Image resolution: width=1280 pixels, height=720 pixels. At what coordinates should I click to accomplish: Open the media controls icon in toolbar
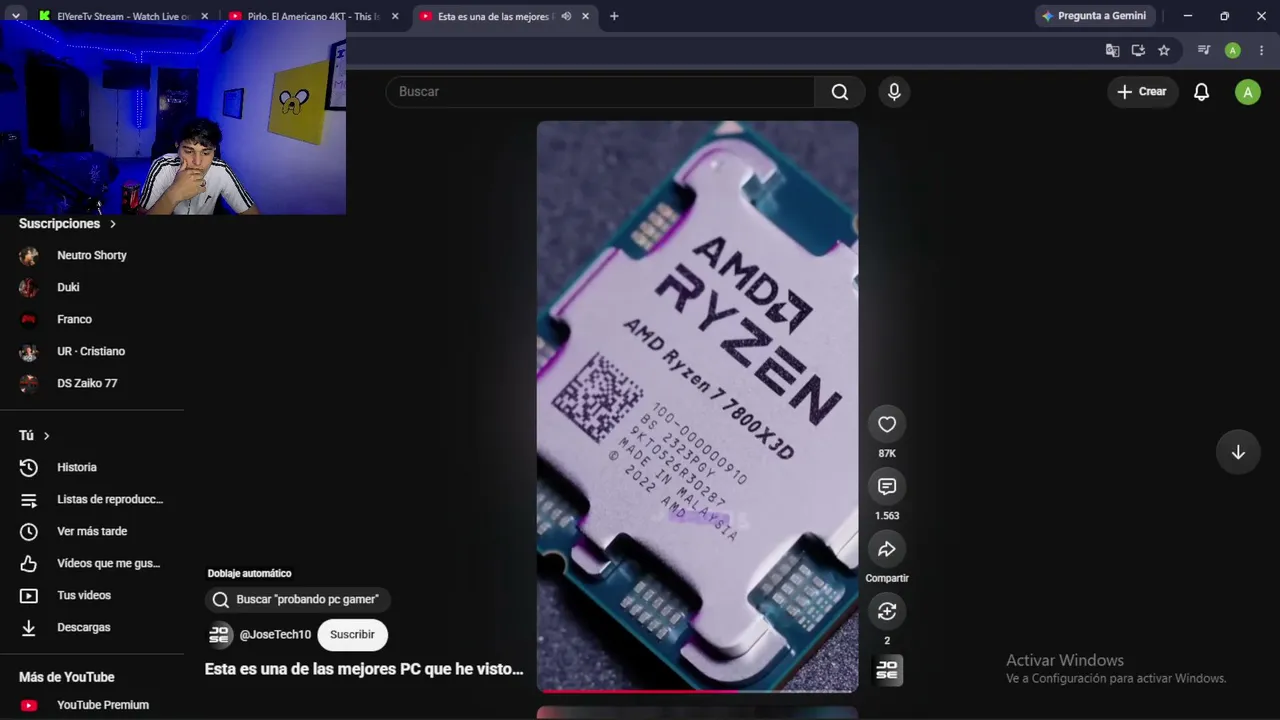1204,50
